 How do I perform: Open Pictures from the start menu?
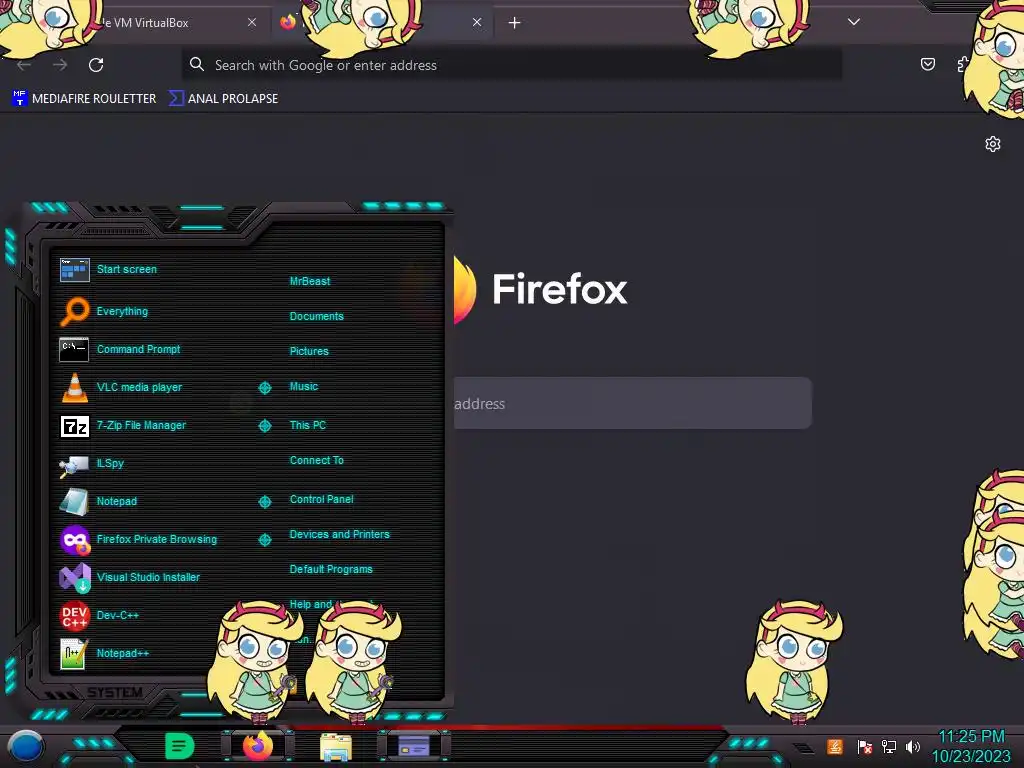pyautogui.click(x=309, y=351)
